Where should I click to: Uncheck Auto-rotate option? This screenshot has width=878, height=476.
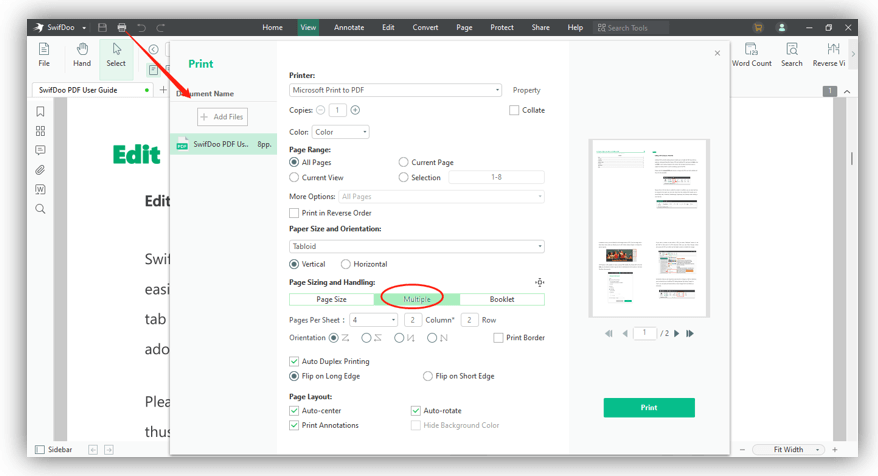click(415, 410)
